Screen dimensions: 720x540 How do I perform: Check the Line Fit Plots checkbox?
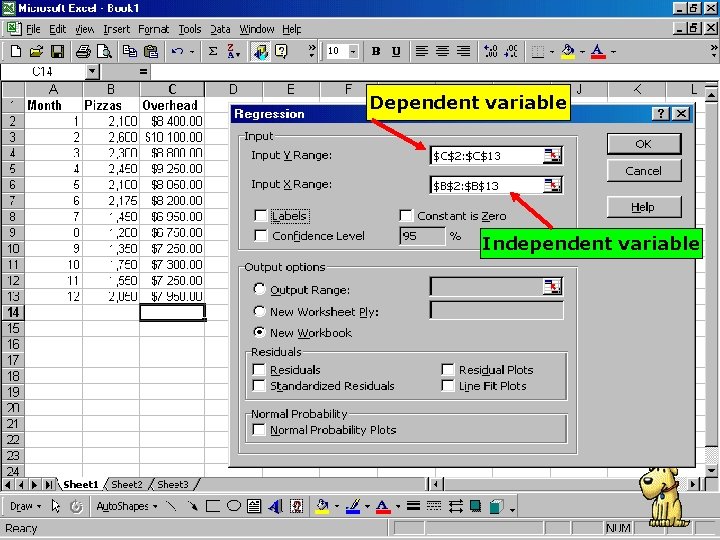(x=448, y=386)
